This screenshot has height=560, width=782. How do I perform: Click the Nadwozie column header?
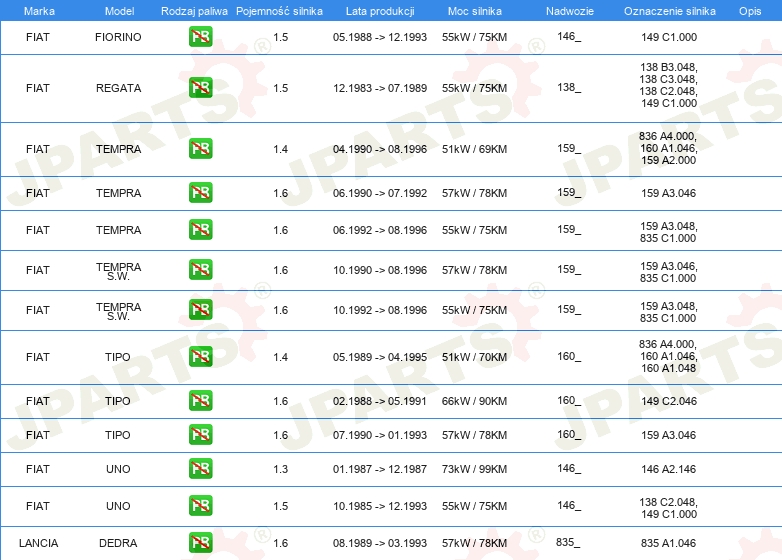(570, 11)
